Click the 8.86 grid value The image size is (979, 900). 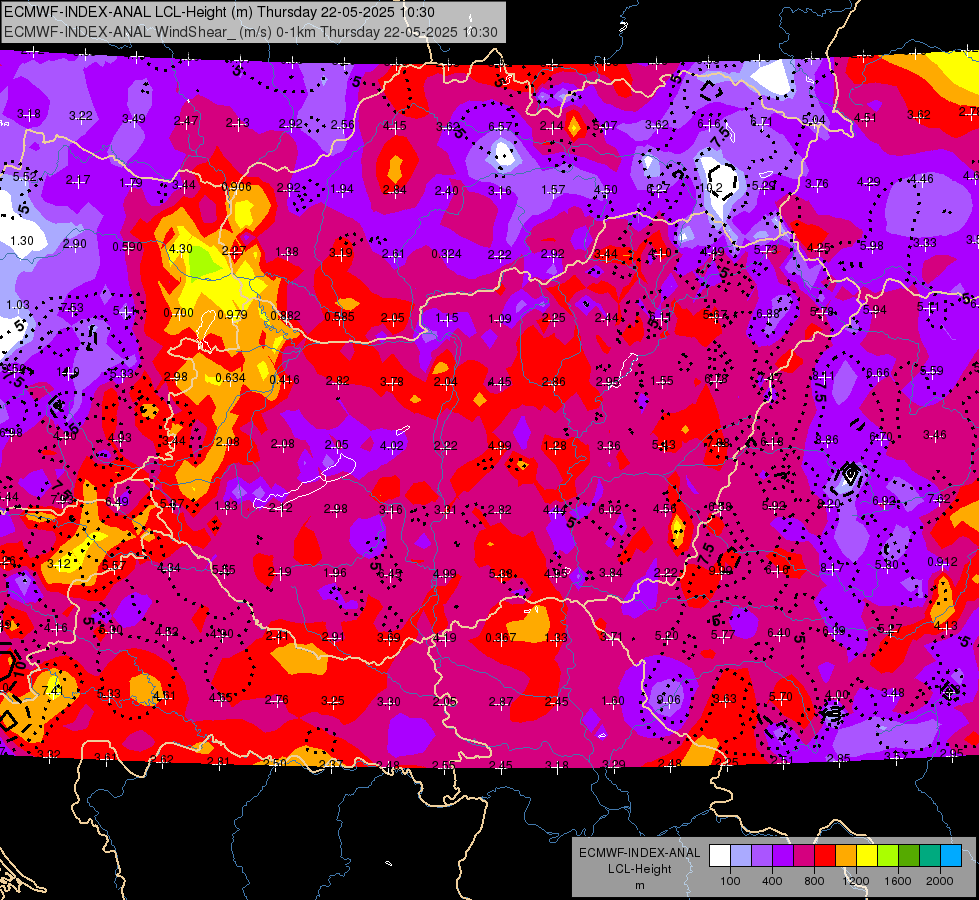click(x=827, y=439)
